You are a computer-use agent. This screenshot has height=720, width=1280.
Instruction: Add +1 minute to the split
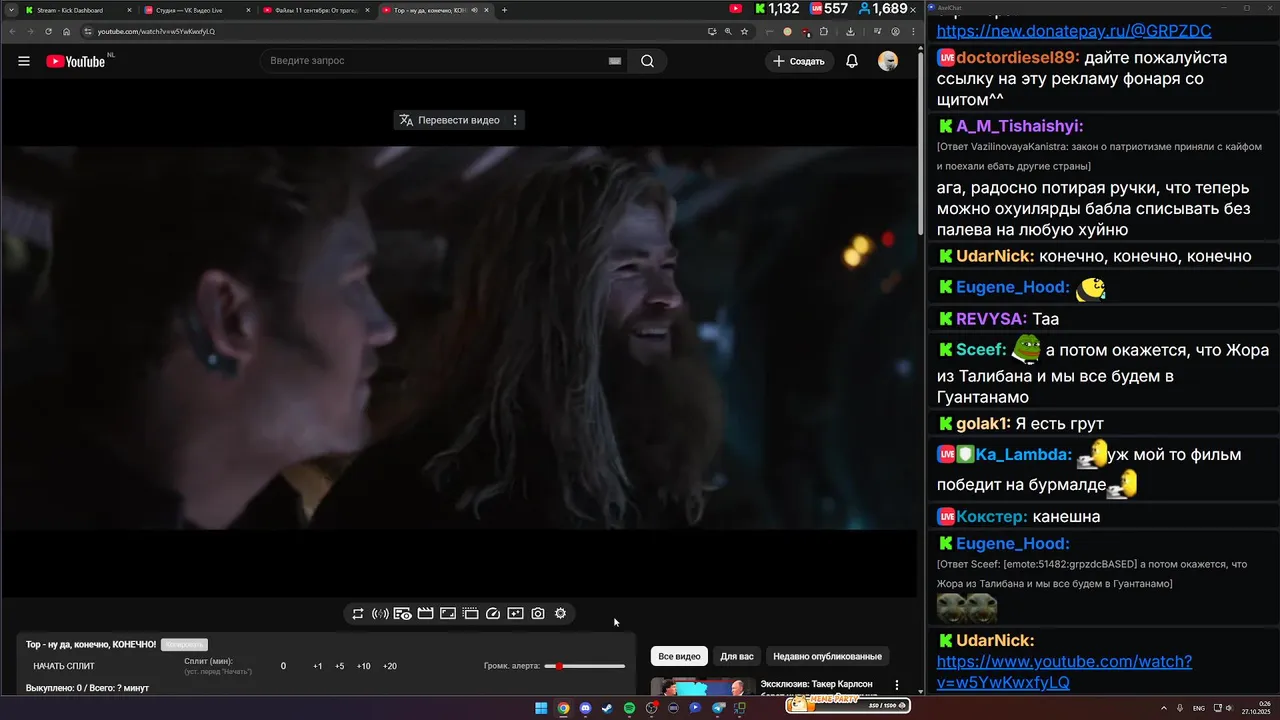click(318, 666)
